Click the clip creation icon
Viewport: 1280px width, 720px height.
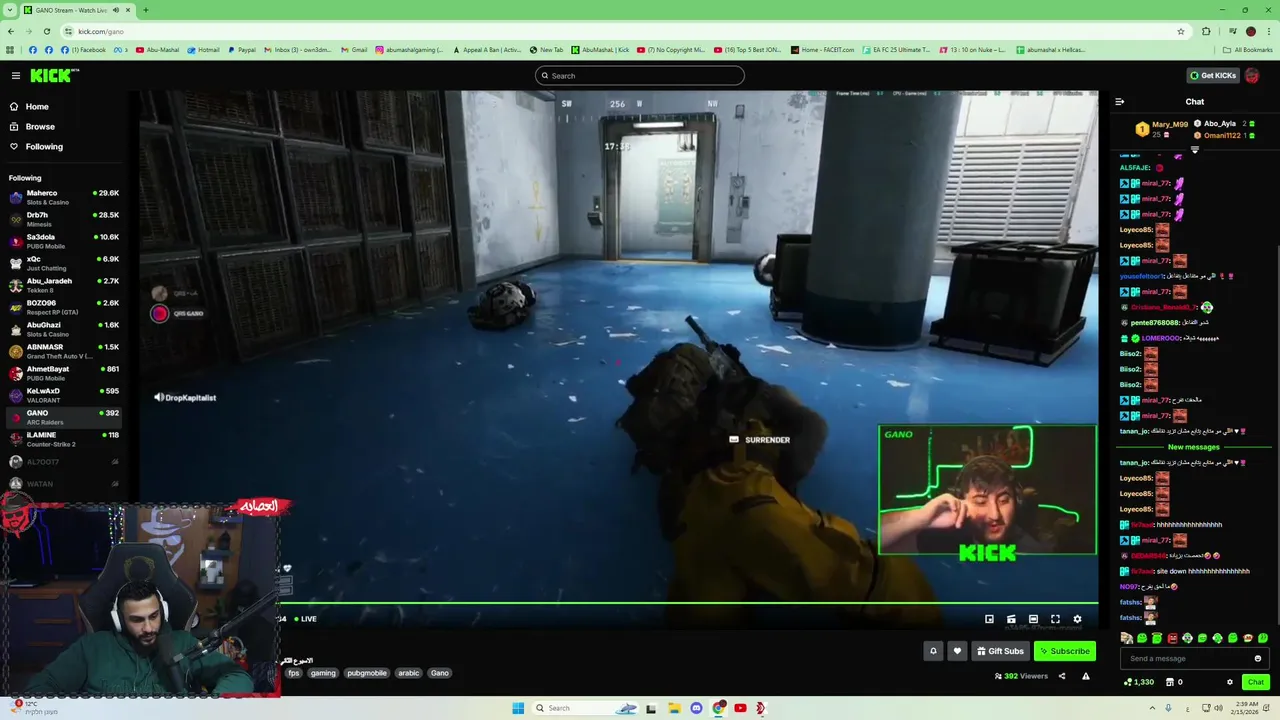[1011, 619]
